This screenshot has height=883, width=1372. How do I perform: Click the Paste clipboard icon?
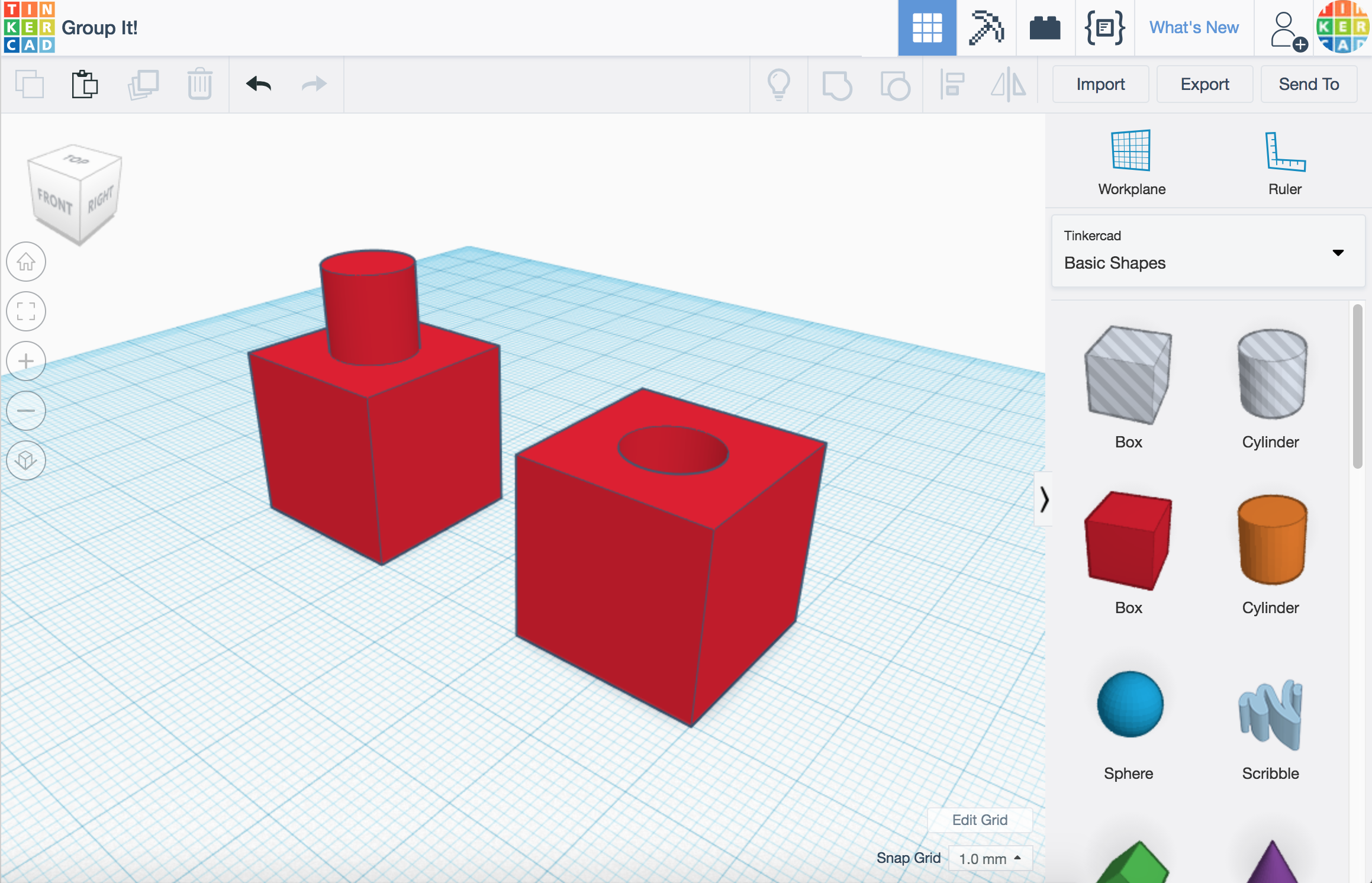[x=85, y=84]
